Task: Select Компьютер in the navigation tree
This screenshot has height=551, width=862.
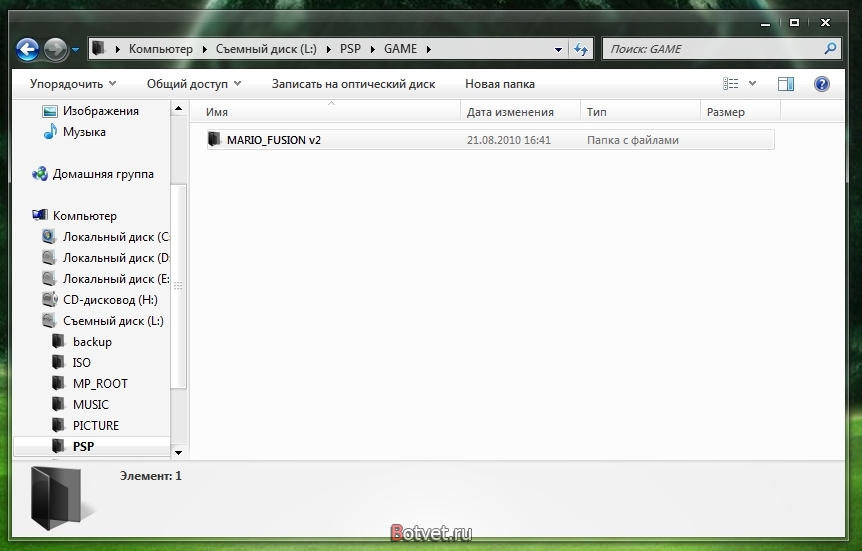Action: coord(85,216)
